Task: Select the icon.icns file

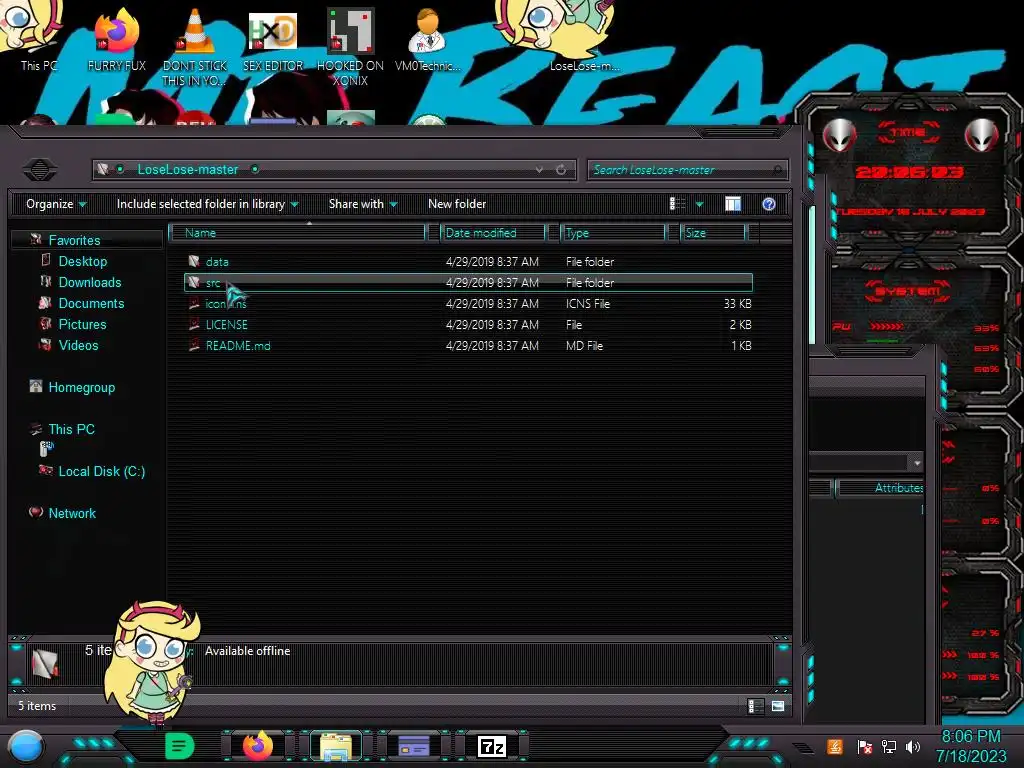Action: 468,304
